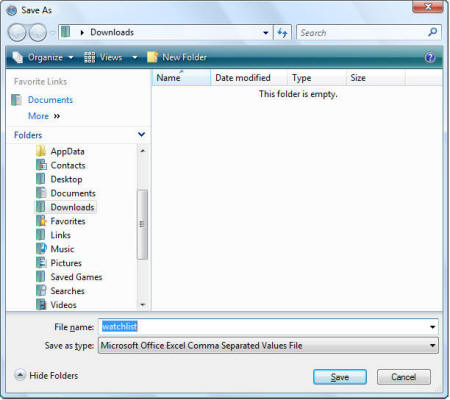
Task: Click the Save button
Action: pos(340,377)
